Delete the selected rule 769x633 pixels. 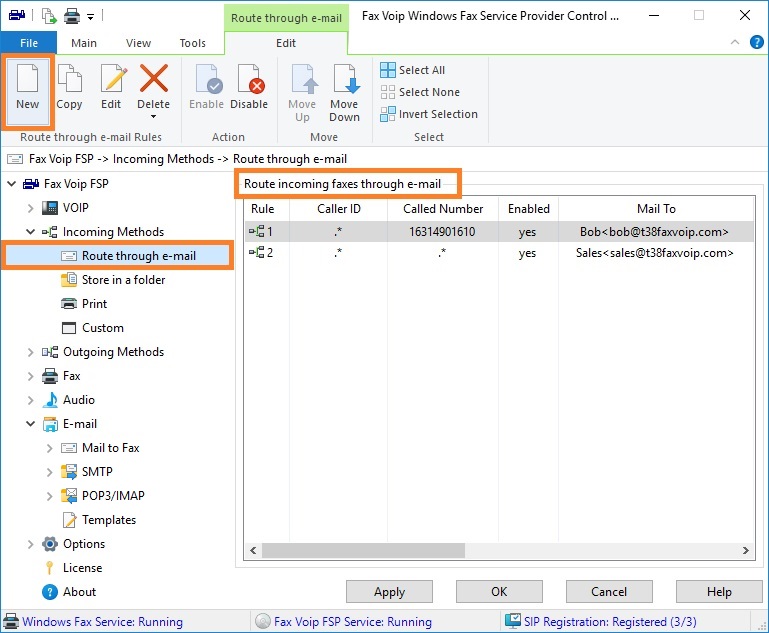point(154,84)
